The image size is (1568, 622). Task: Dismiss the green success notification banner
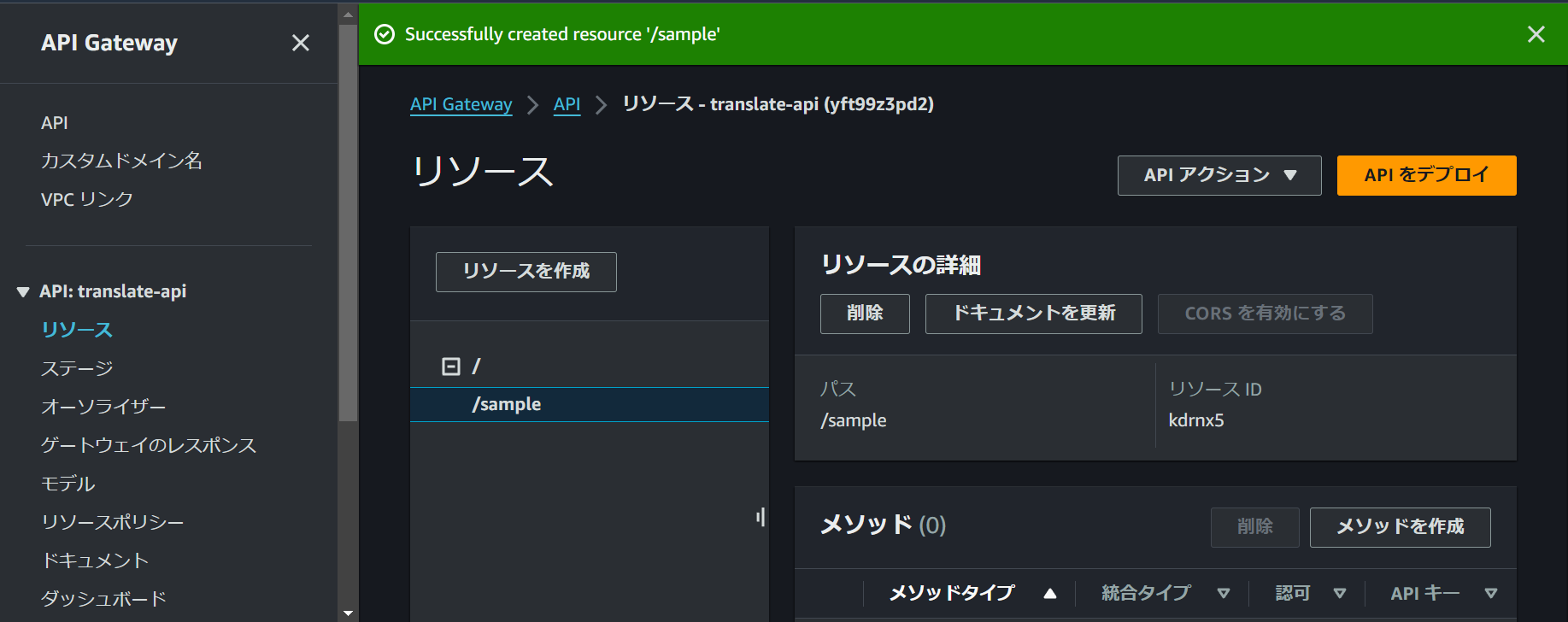pyautogui.click(x=1536, y=34)
